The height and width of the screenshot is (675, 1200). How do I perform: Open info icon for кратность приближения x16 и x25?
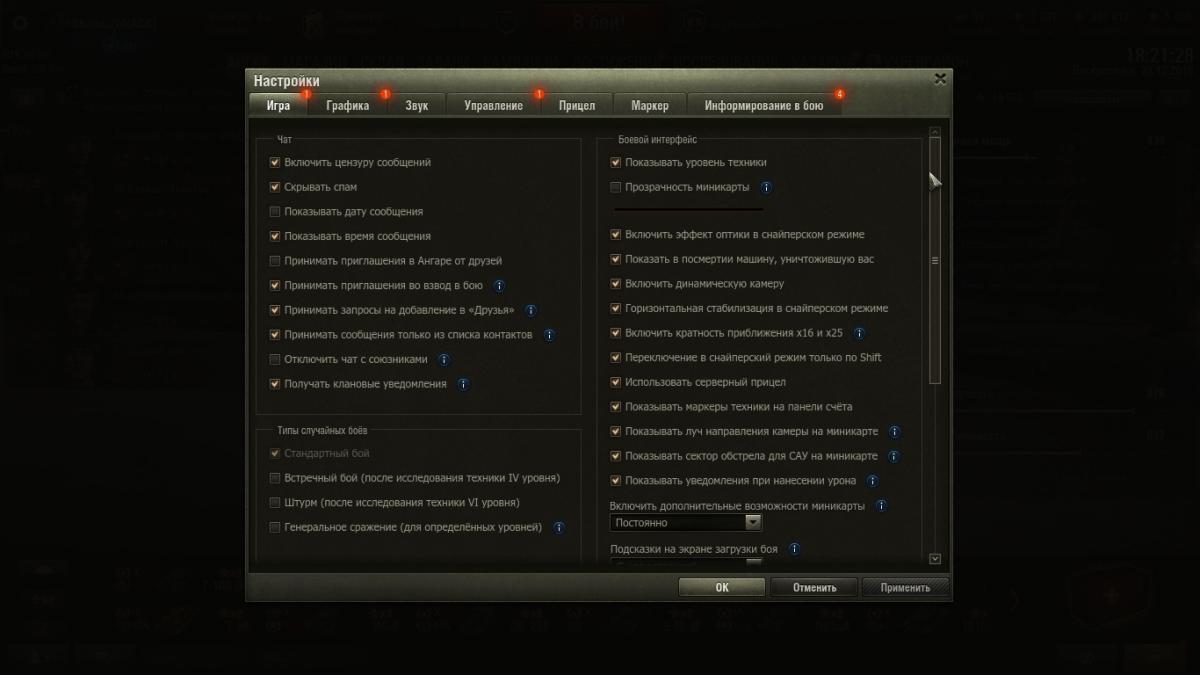(x=859, y=333)
